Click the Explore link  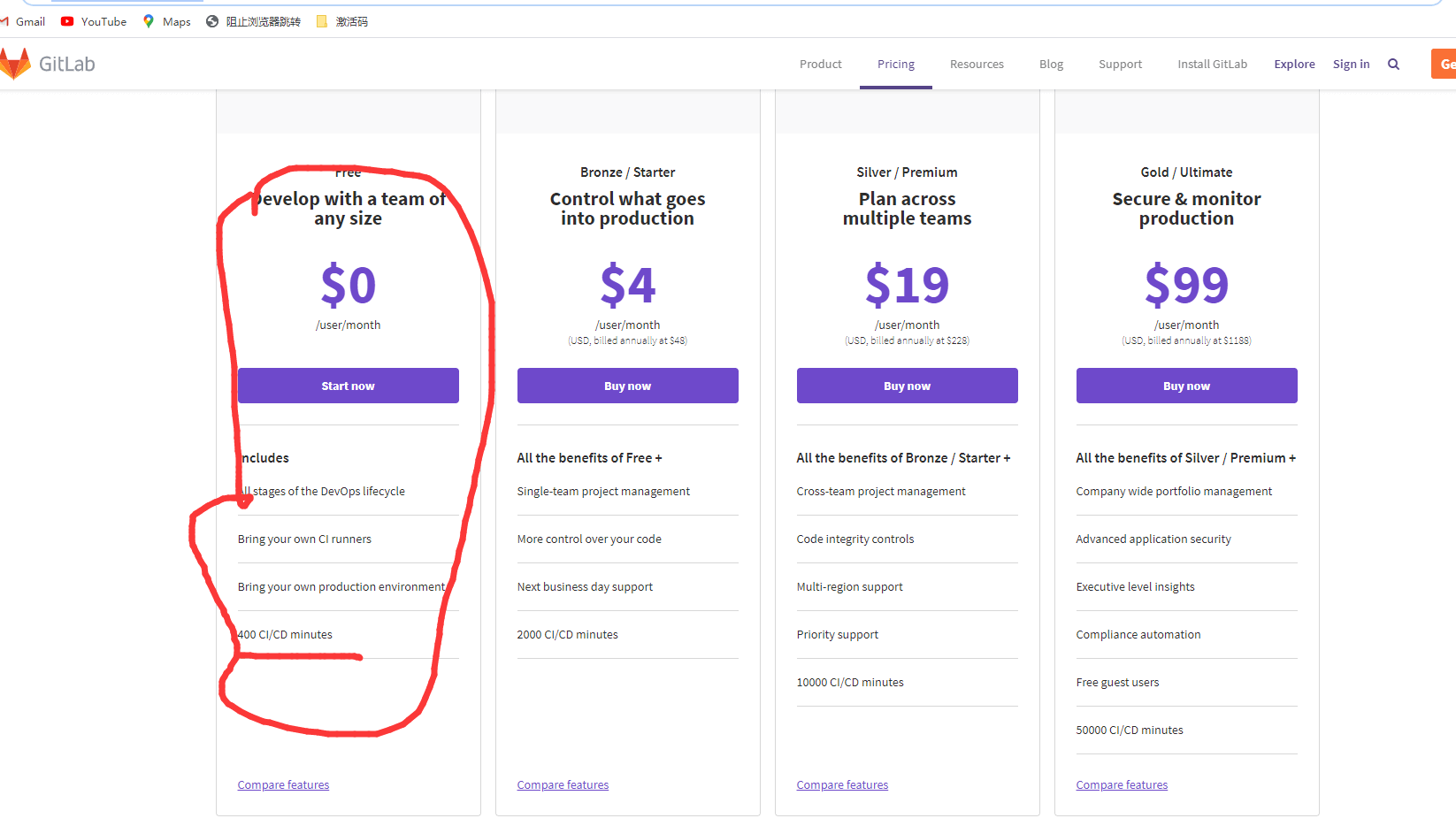coord(1294,65)
